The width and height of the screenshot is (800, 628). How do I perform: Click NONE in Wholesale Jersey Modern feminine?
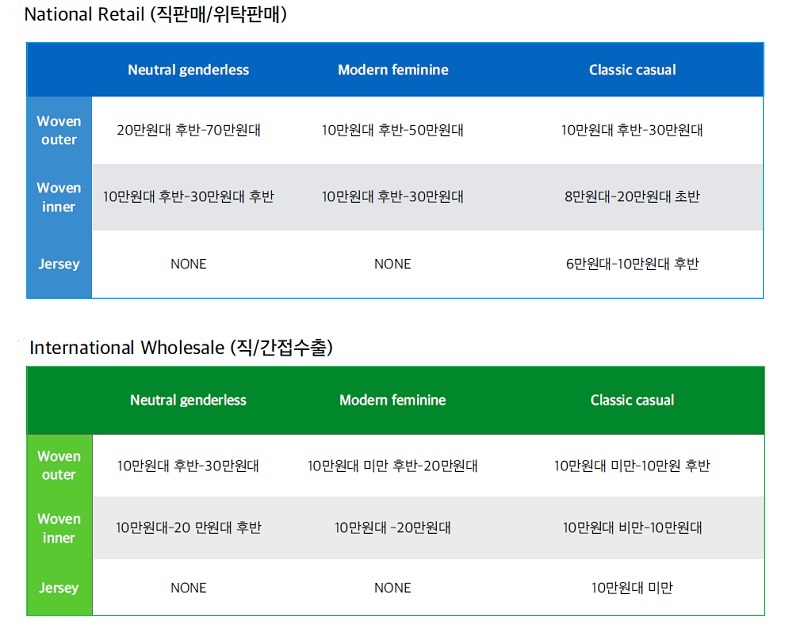[392, 588]
